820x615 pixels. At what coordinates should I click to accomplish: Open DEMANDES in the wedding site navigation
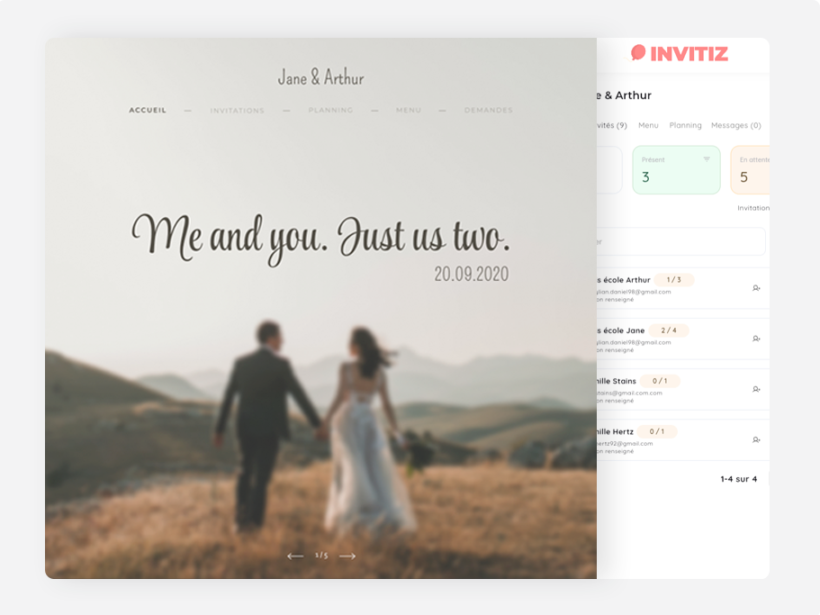488,110
